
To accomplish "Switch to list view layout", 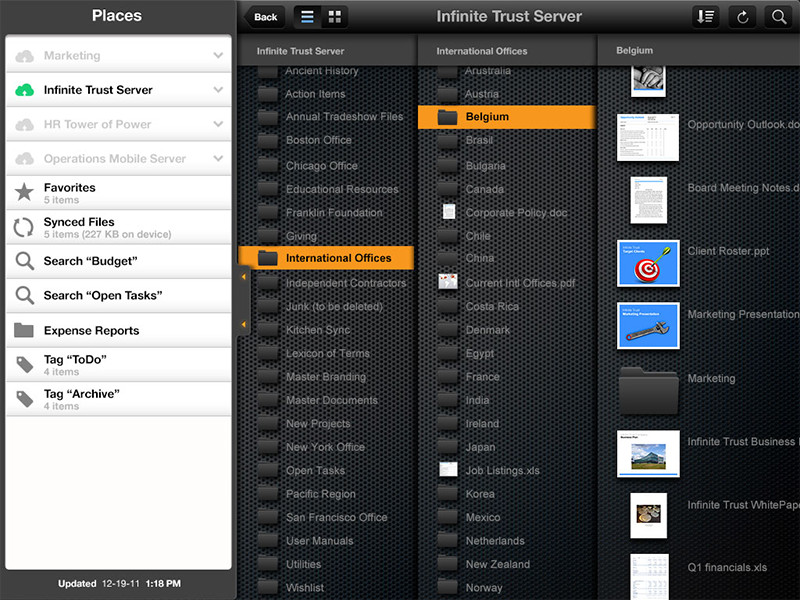I will point(307,17).
